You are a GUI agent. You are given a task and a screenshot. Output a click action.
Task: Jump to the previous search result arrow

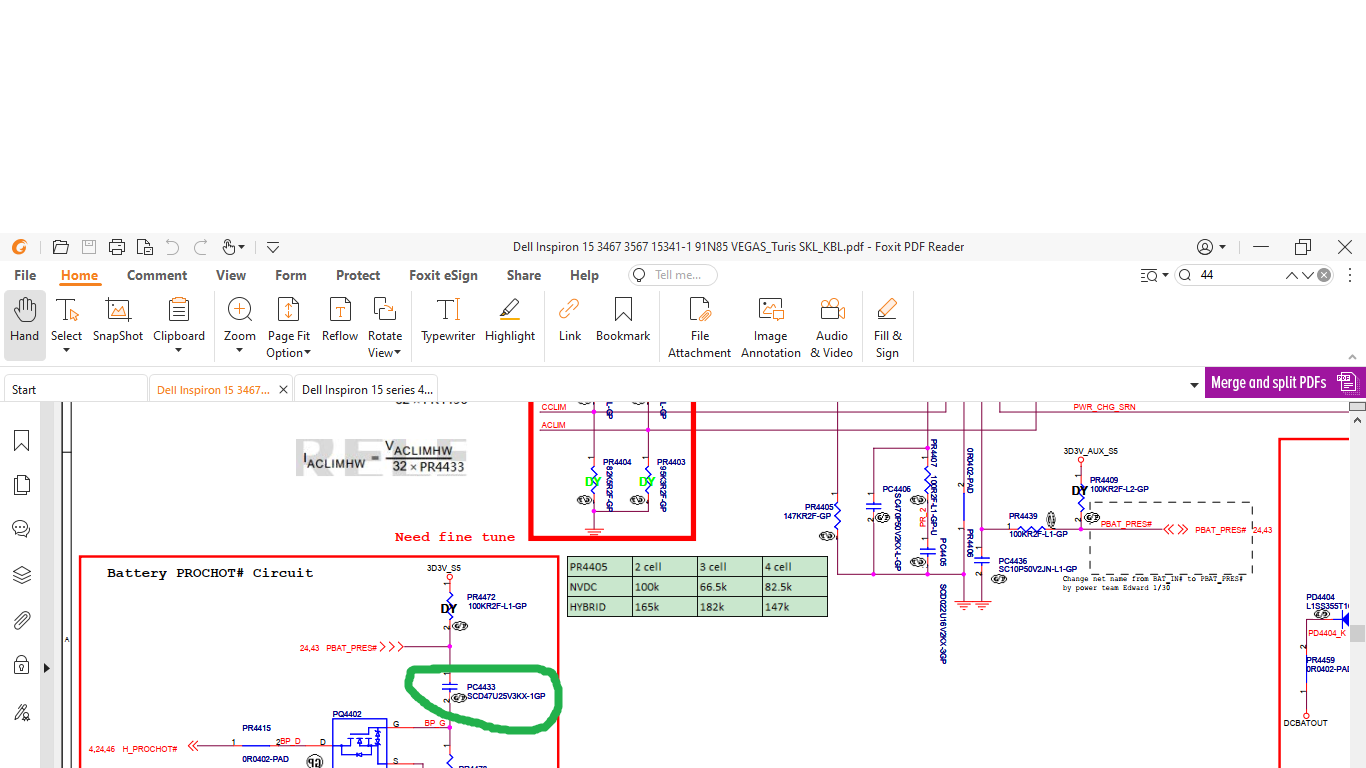tap(1291, 275)
